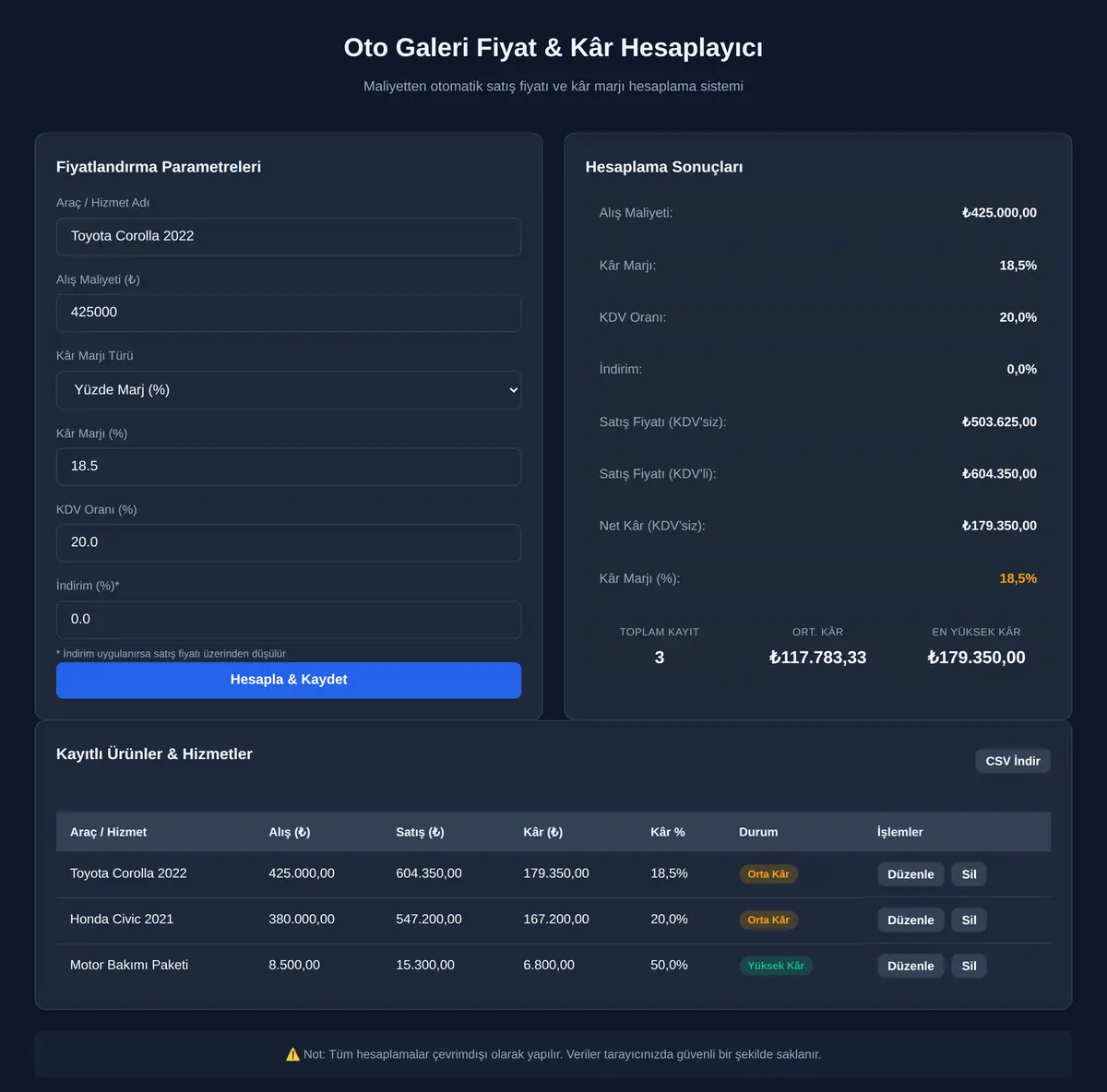The height and width of the screenshot is (1092, 1107).
Task: Edit the Toyota Corolla 2022 row
Action: click(911, 874)
